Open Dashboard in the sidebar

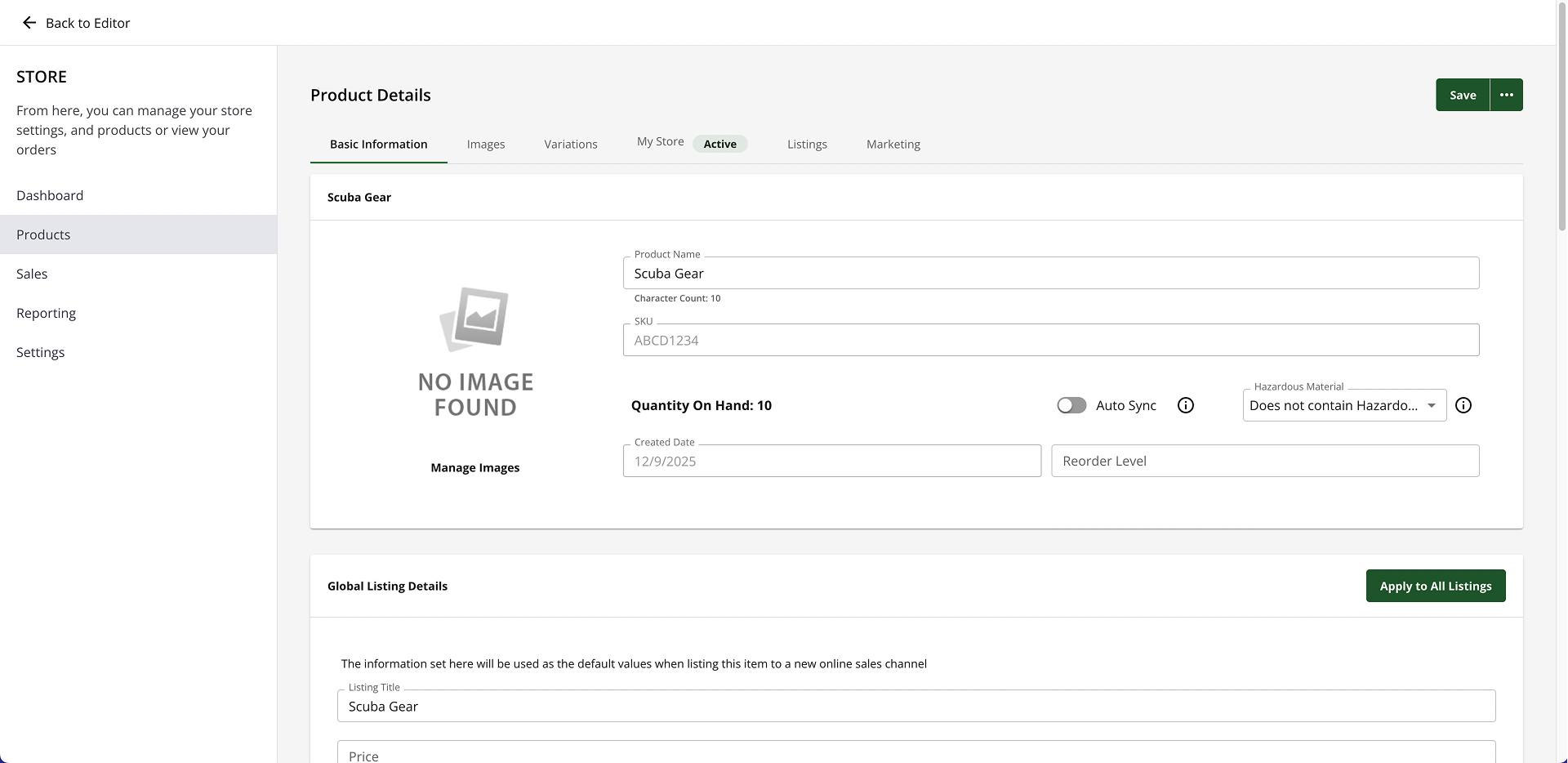pyautogui.click(x=50, y=195)
